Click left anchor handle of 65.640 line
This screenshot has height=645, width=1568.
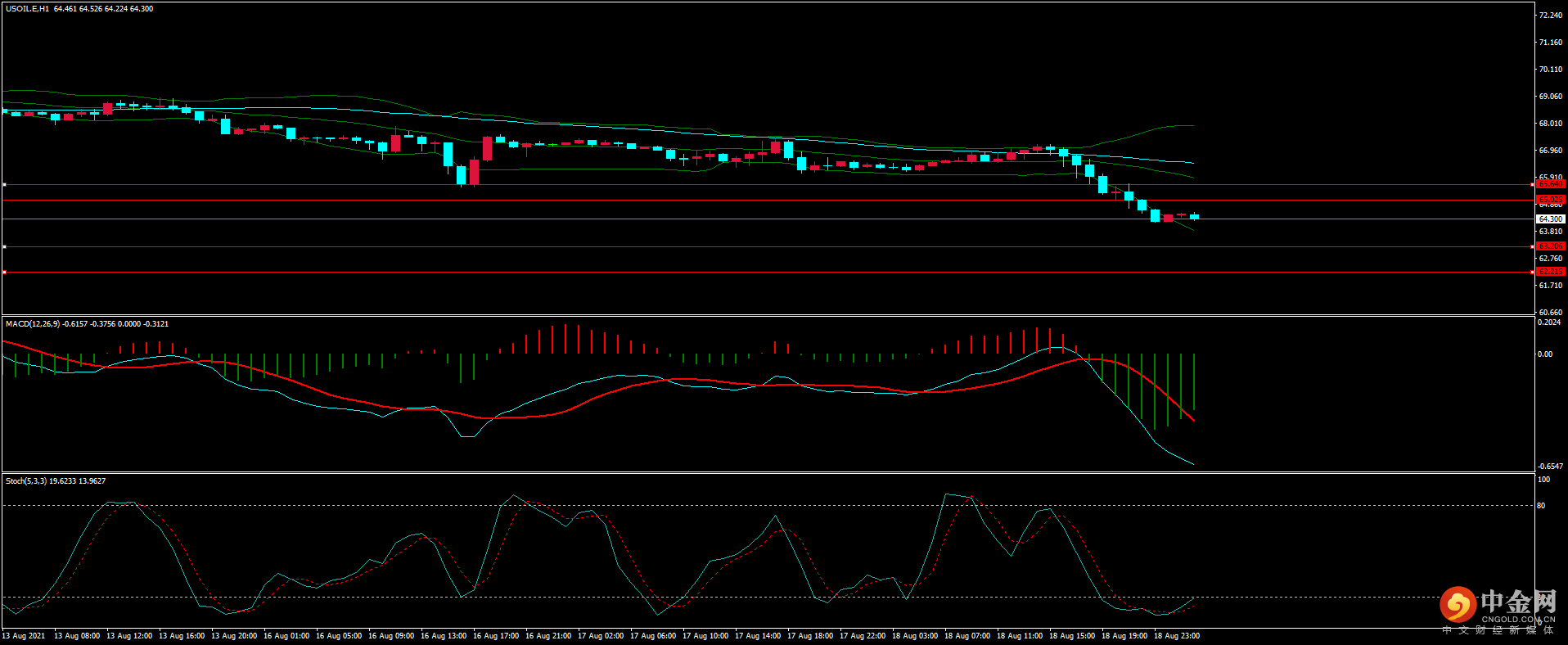[x=5, y=184]
